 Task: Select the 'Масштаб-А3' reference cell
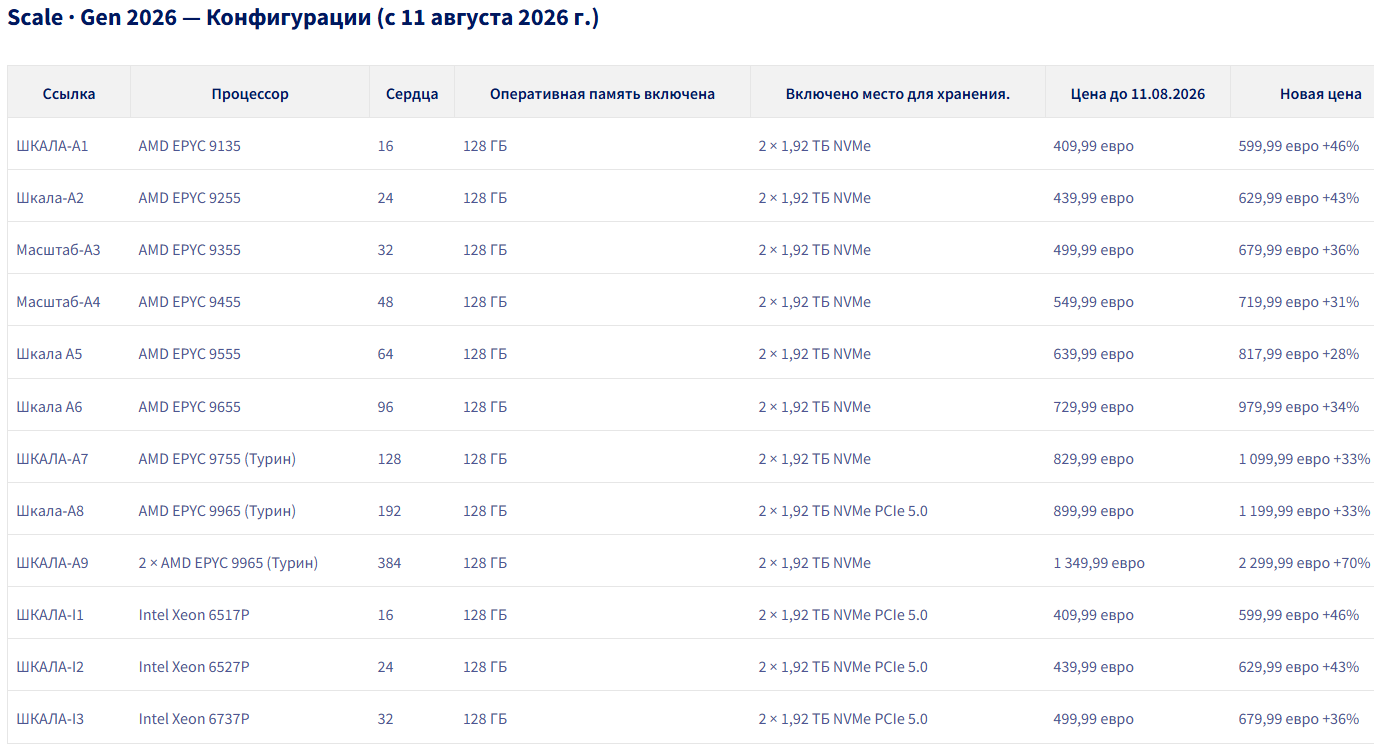click(58, 250)
